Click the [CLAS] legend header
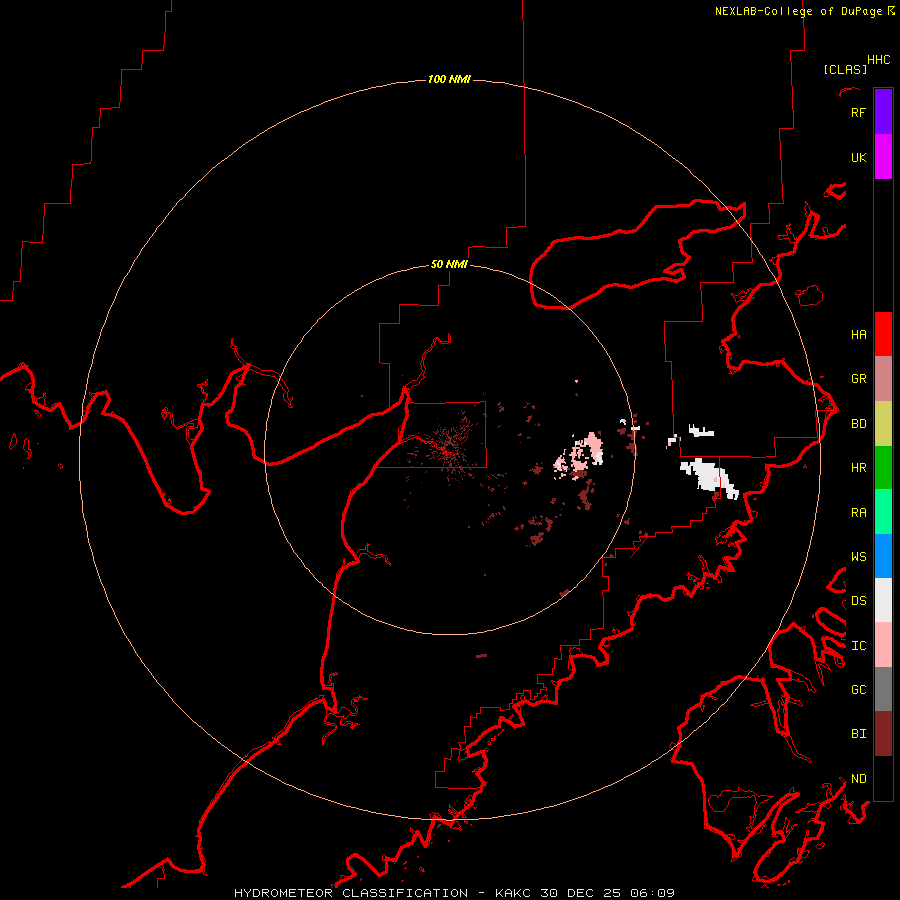 (x=845, y=69)
